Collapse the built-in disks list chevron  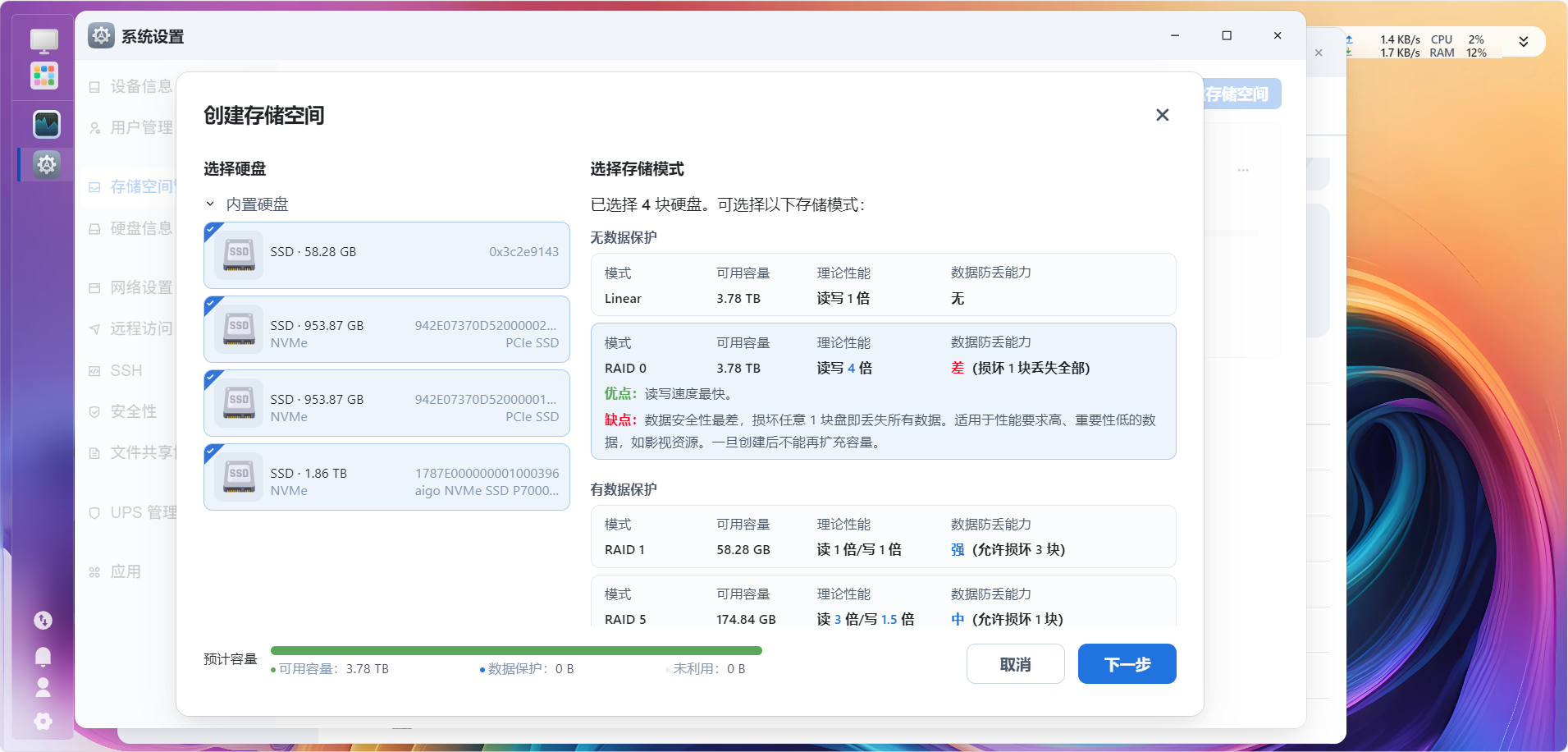coord(210,204)
